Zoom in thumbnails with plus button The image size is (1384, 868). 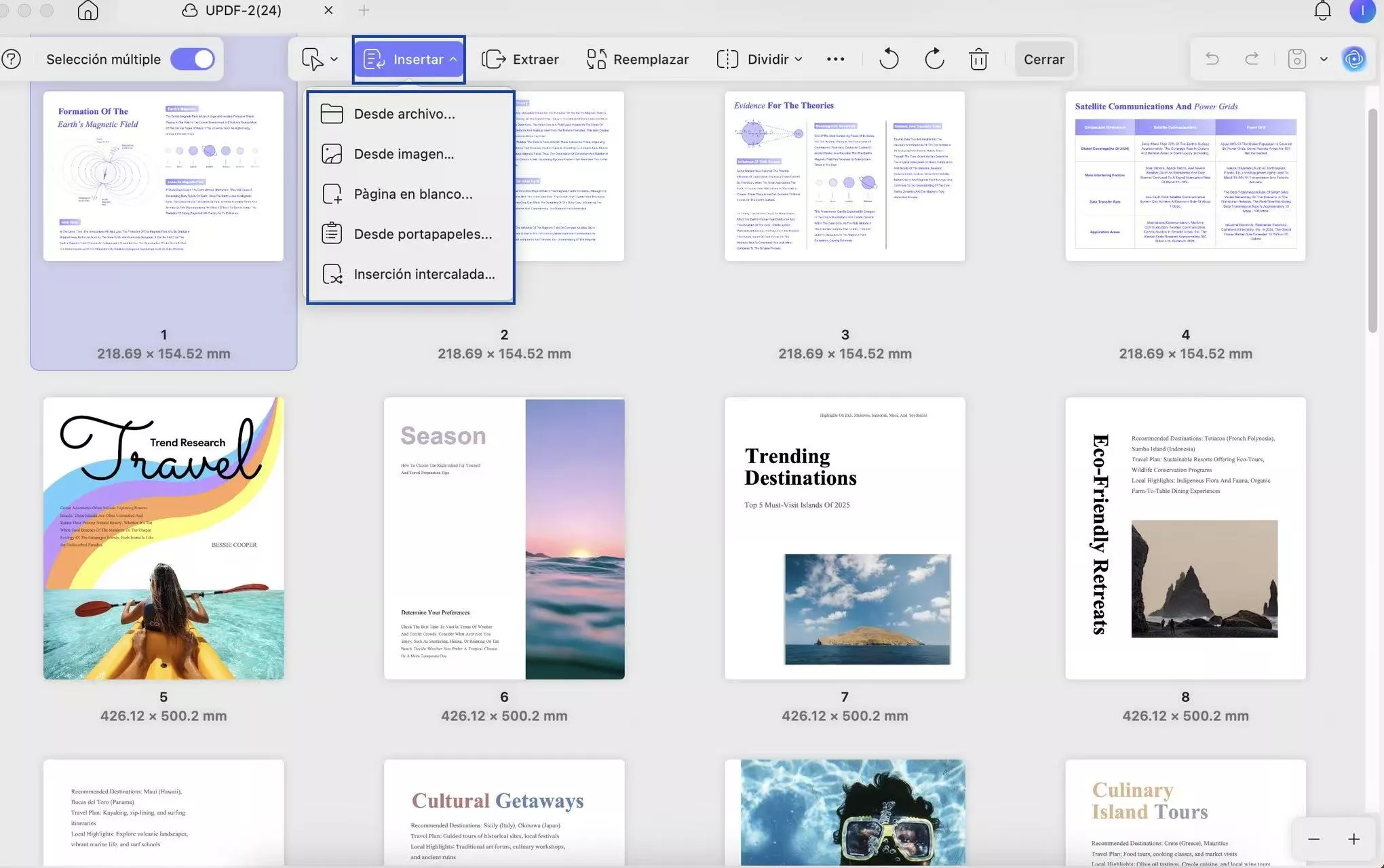point(1353,839)
